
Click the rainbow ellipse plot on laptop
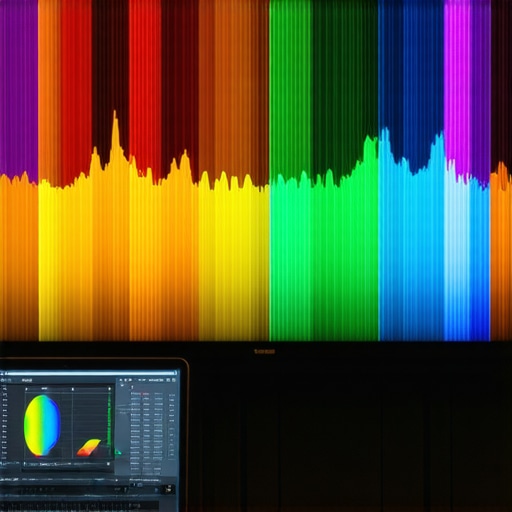[42, 425]
